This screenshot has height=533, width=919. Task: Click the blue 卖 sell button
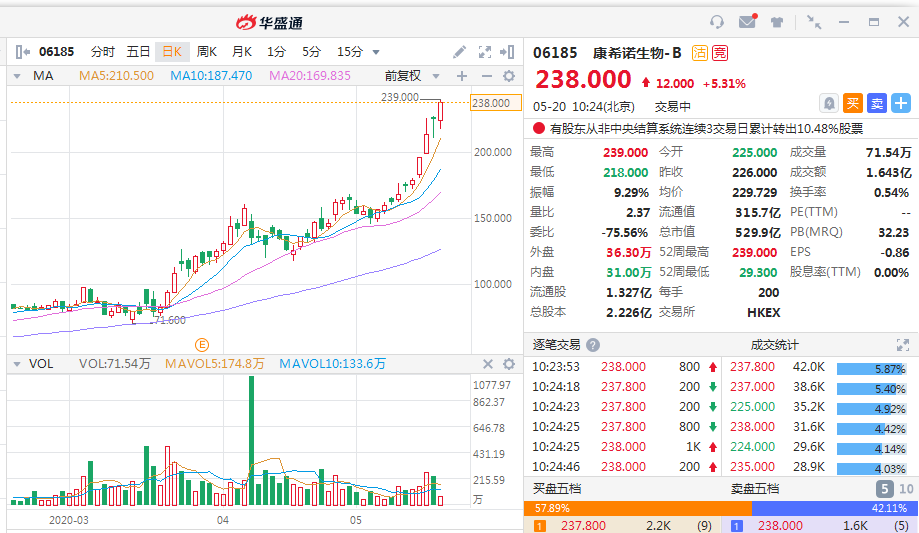877,104
